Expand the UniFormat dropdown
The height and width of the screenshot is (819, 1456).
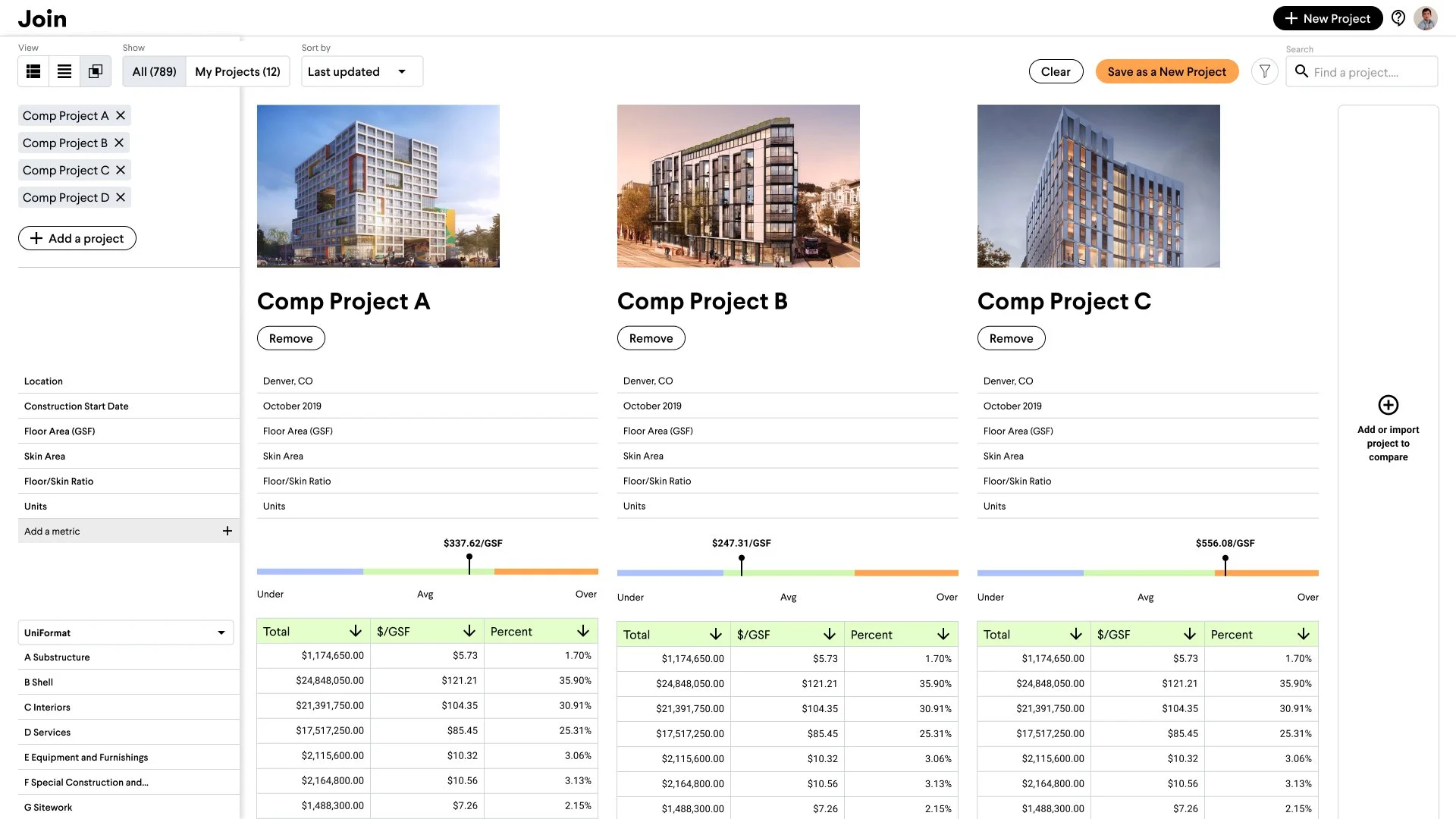126,632
